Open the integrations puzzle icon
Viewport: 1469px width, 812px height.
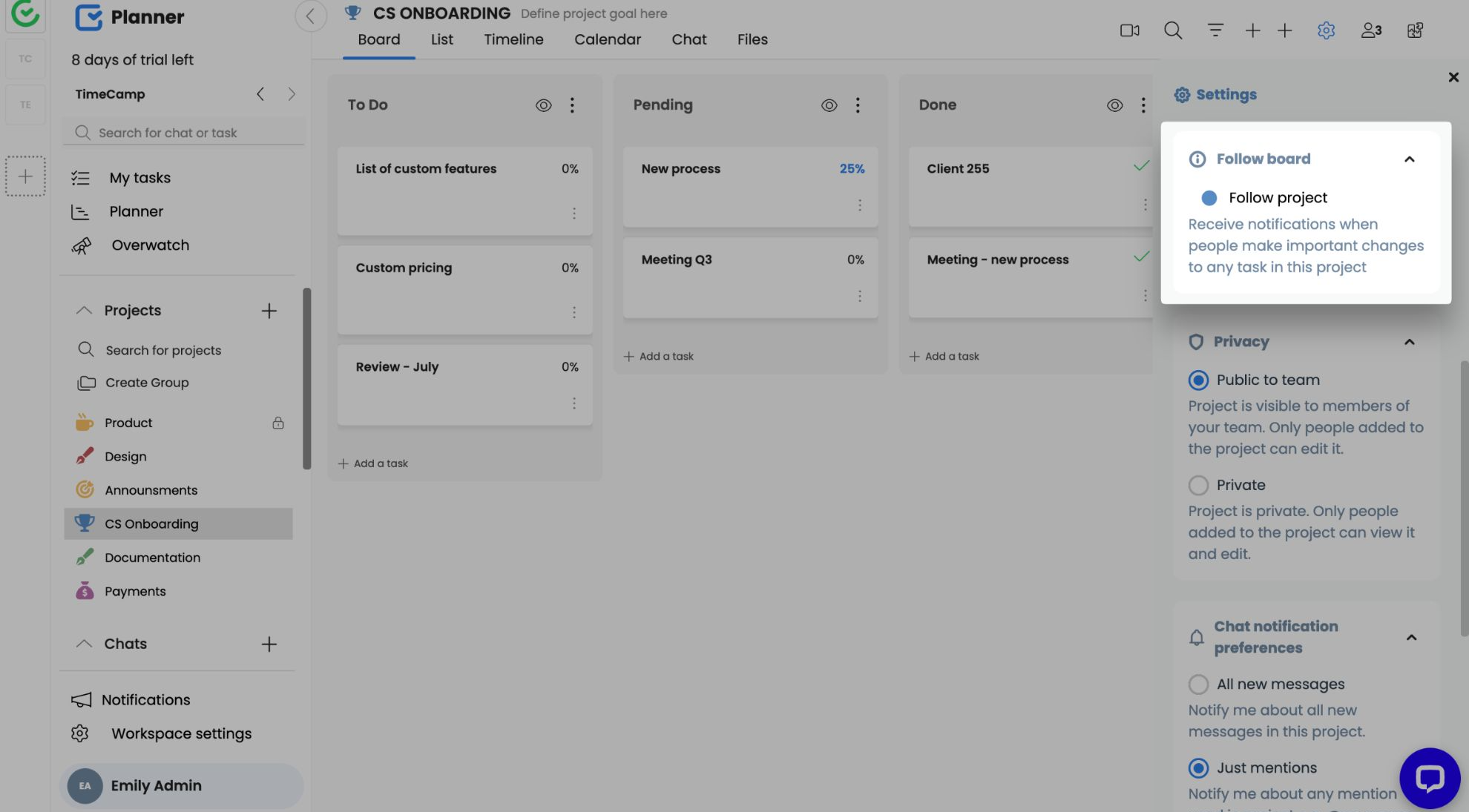[x=1415, y=30]
